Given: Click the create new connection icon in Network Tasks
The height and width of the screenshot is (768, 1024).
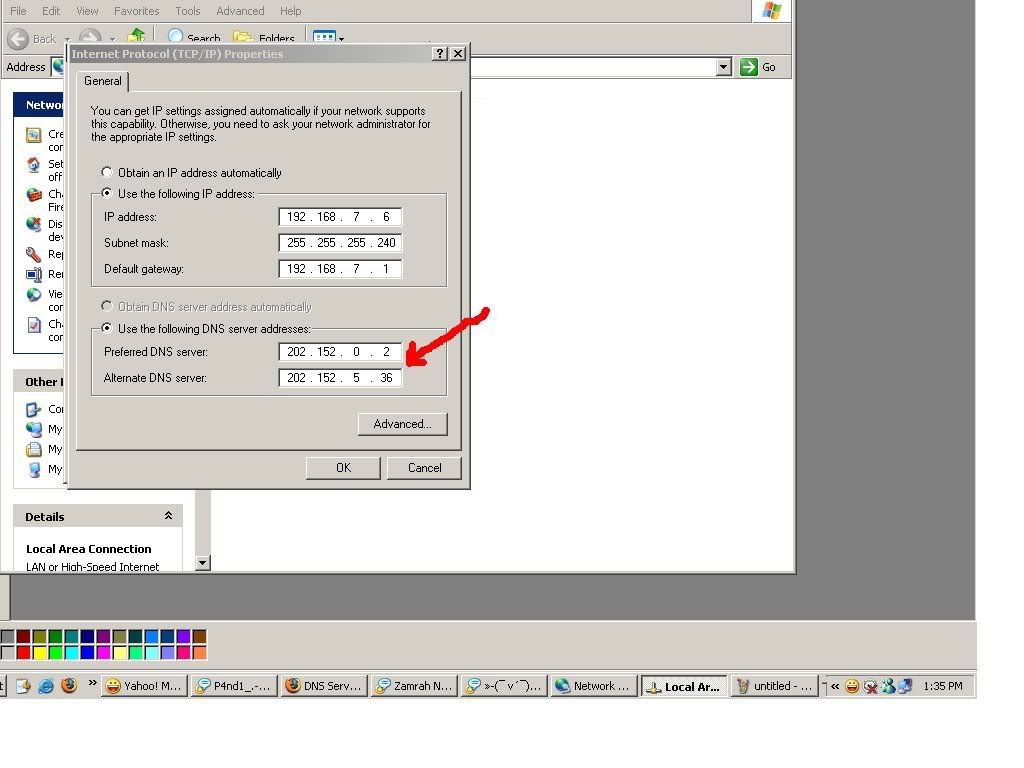Looking at the screenshot, I should click(x=33, y=135).
